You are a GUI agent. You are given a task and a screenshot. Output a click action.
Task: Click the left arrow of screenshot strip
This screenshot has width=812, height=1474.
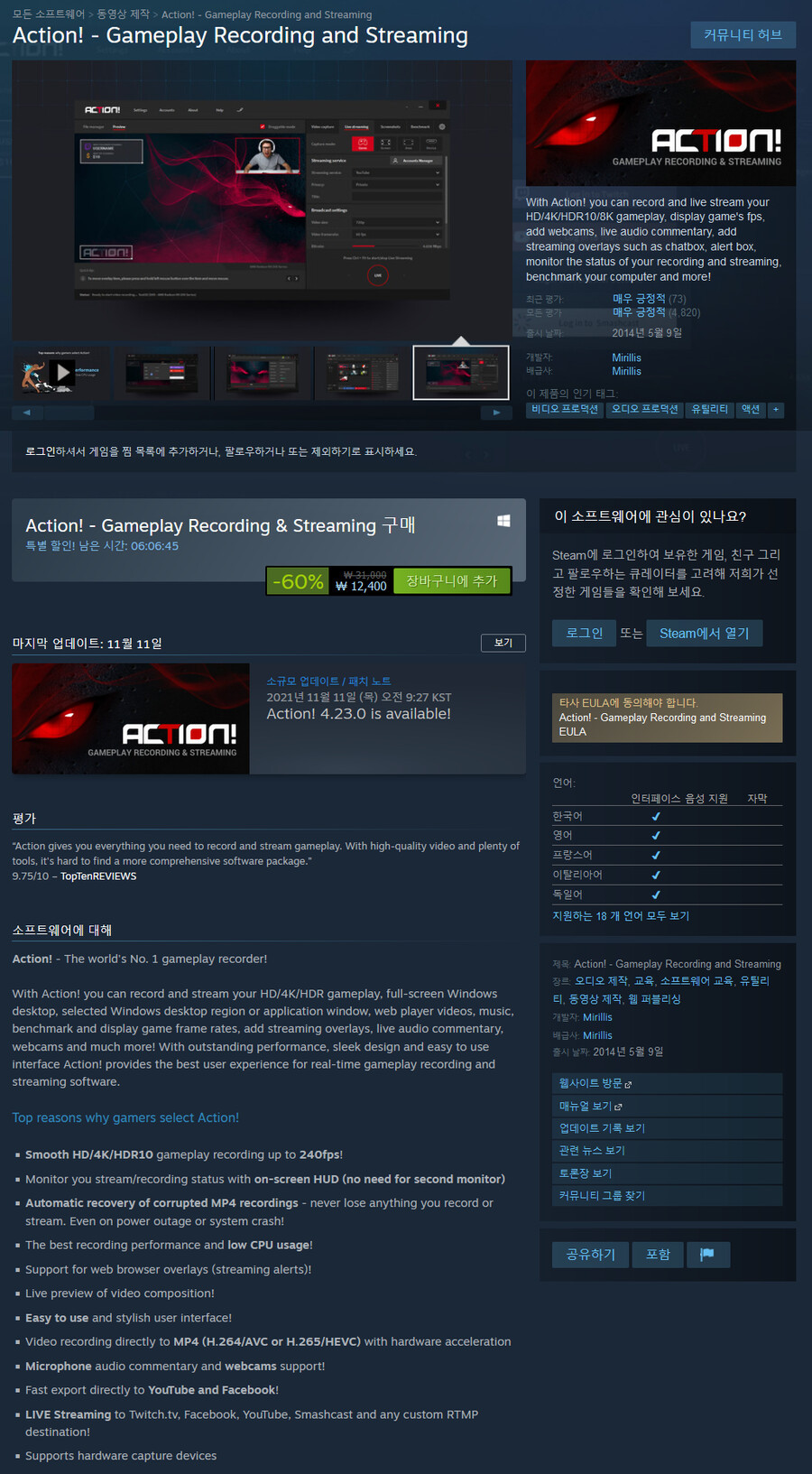26,413
